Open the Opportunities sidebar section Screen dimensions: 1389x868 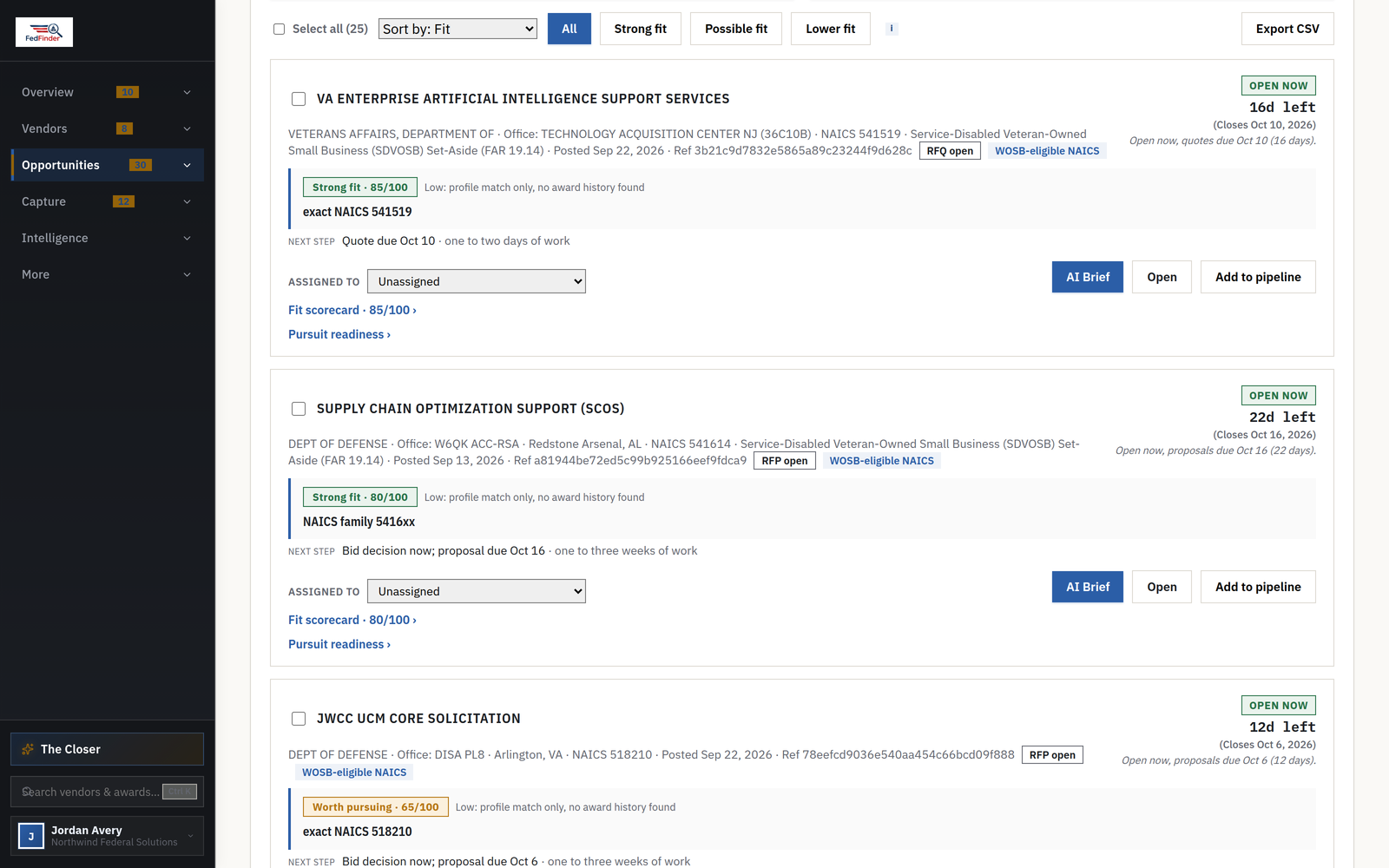point(108,165)
